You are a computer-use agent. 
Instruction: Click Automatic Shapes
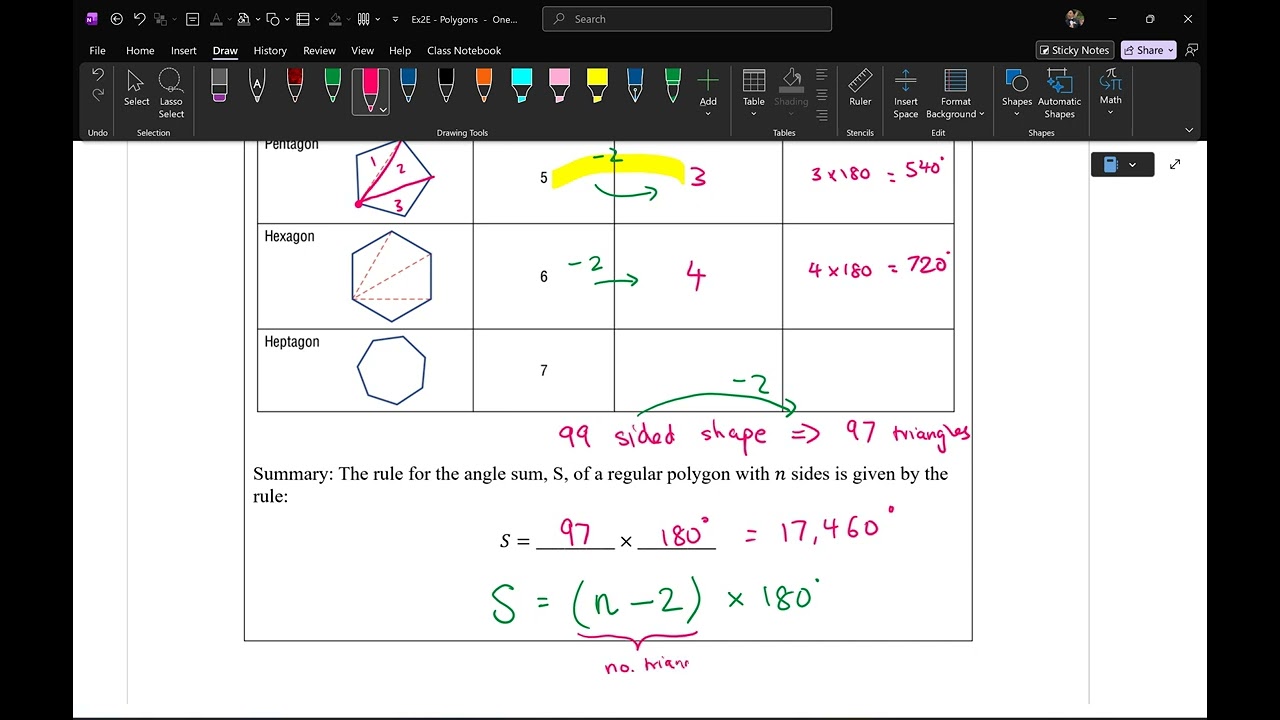1060,93
